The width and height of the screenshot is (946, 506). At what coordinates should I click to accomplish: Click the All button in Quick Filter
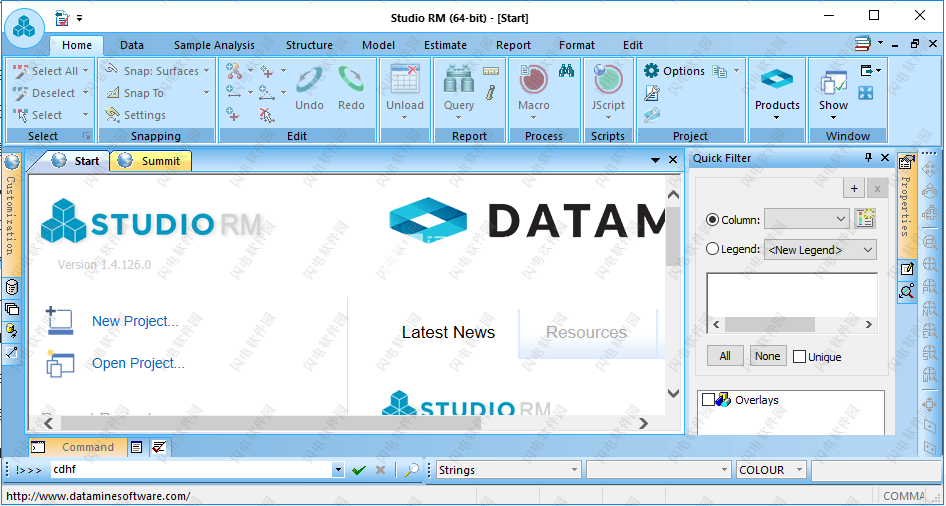(x=725, y=356)
